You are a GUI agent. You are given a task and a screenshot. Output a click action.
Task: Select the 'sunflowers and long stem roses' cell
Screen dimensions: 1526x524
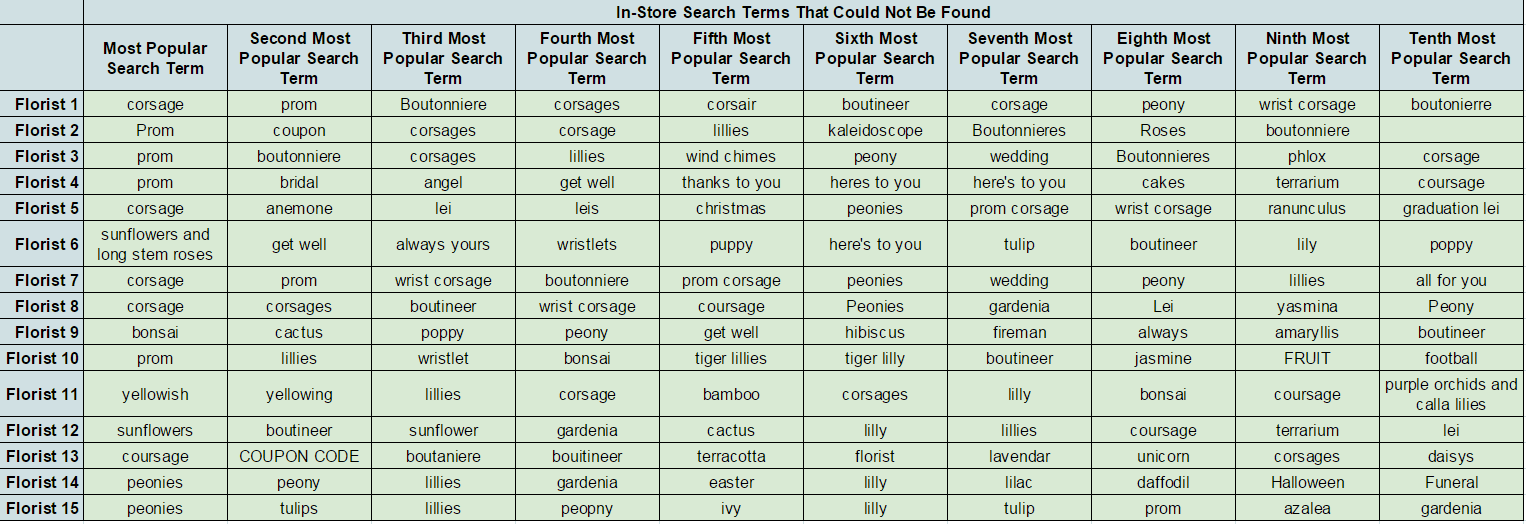click(155, 244)
